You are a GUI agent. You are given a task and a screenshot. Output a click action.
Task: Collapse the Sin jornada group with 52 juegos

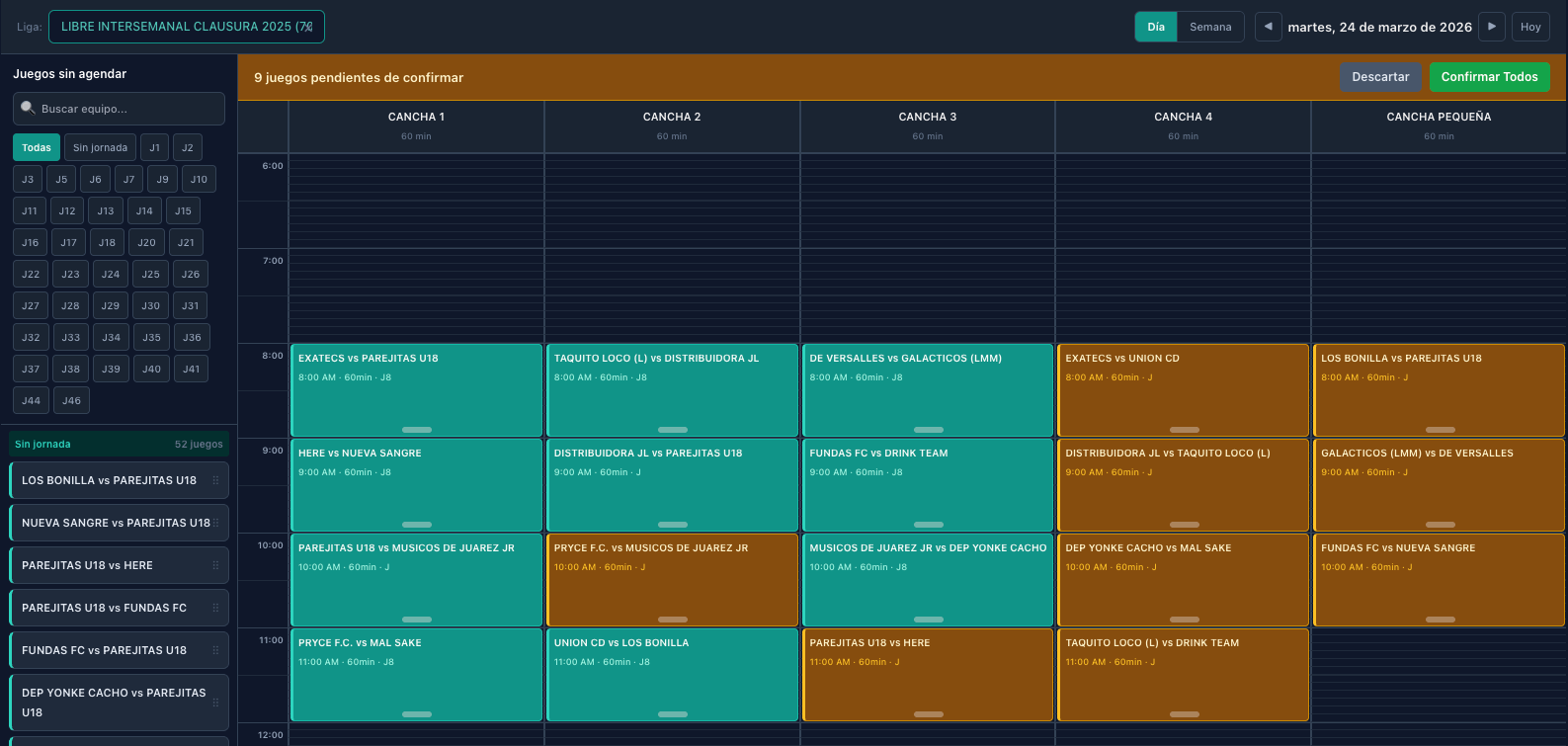tap(119, 444)
